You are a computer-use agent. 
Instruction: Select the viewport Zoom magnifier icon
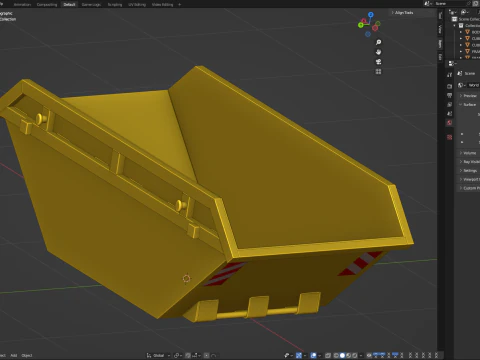tap(378, 42)
